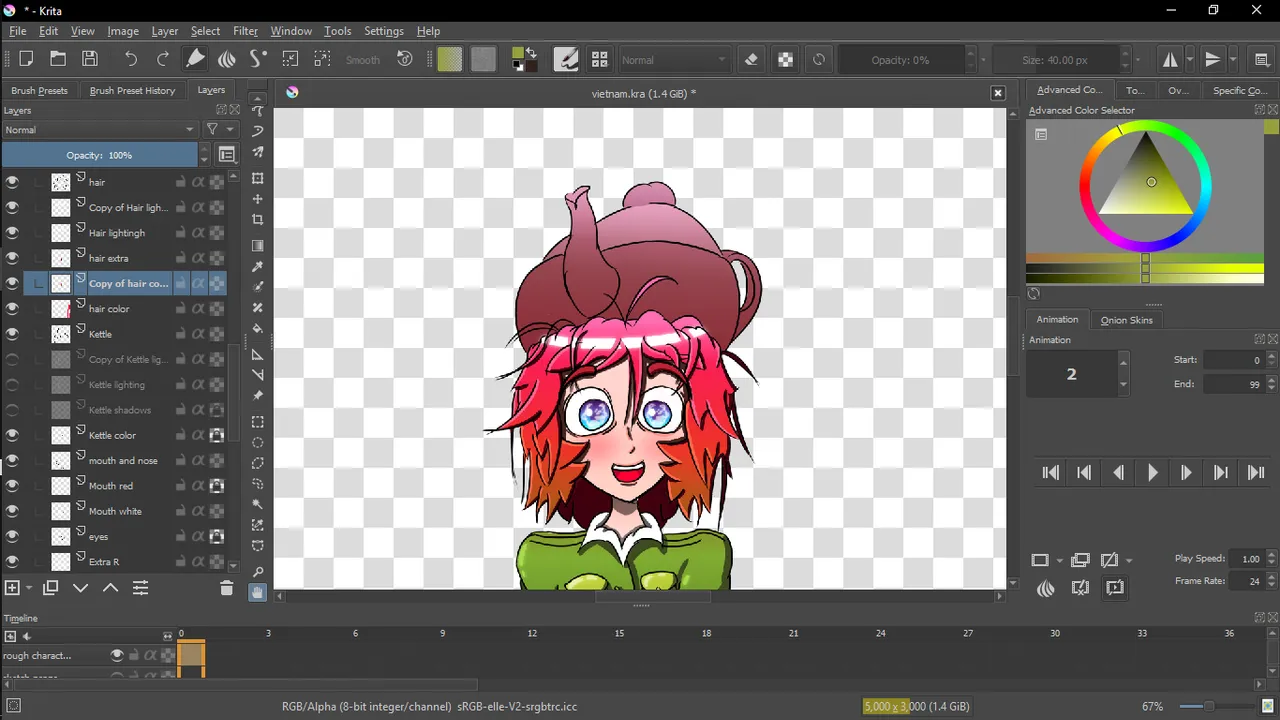This screenshot has height=720, width=1280.
Task: Switch to the Onion Skins tab
Action: coord(1126,320)
